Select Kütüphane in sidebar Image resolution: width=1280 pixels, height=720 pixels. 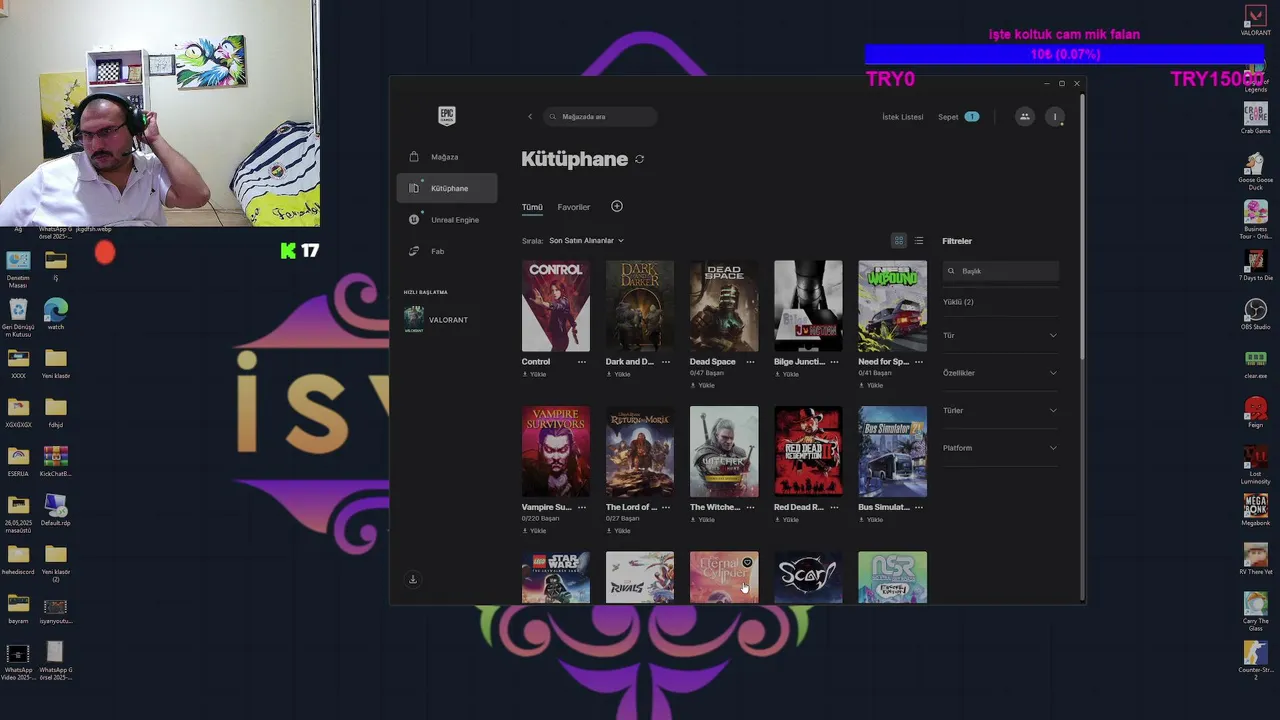pyautogui.click(x=447, y=188)
